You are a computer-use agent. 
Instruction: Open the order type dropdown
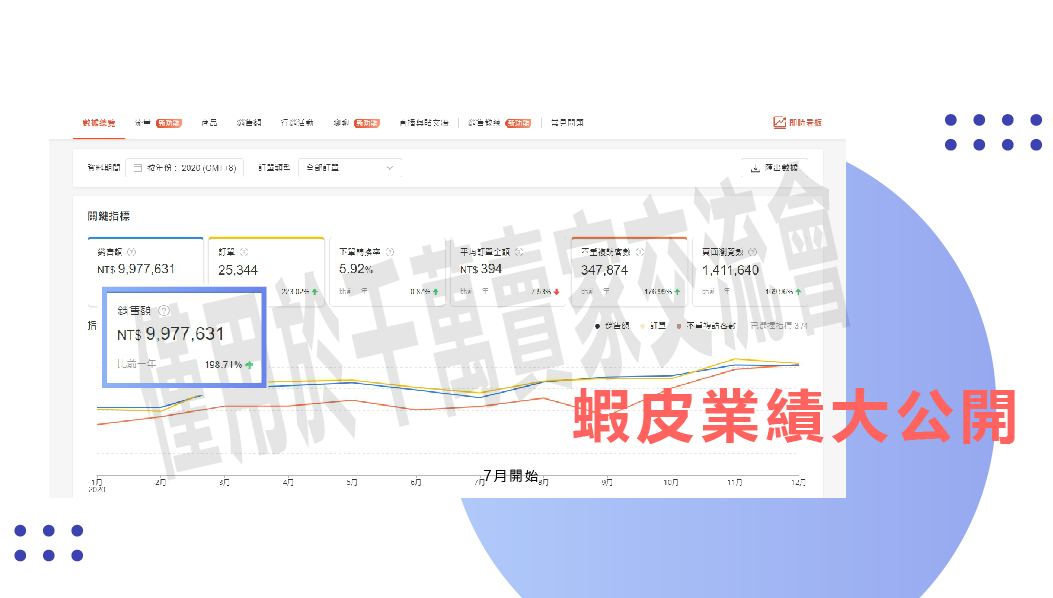coord(350,168)
